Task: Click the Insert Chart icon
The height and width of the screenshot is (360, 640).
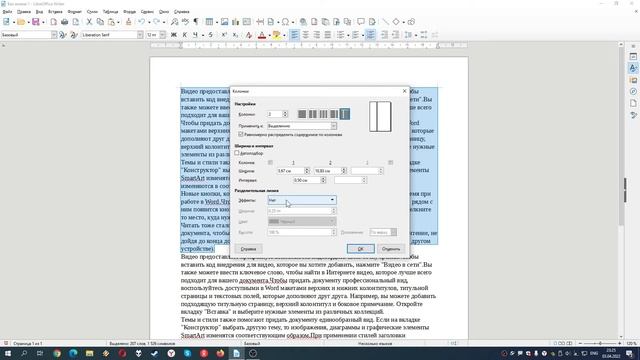Action: pos(236,22)
